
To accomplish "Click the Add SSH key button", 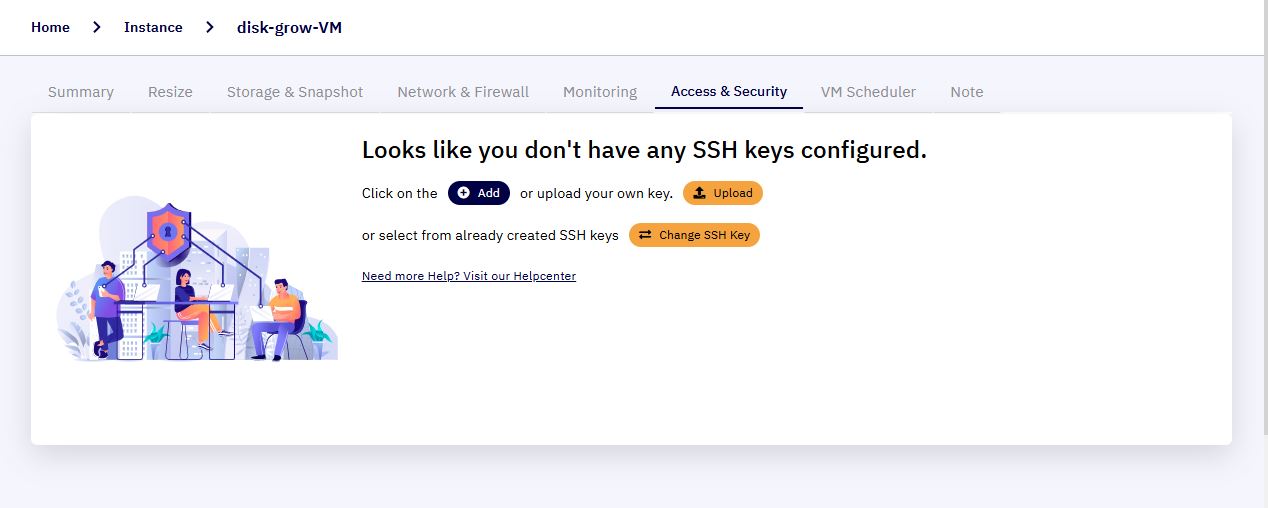I will [x=479, y=193].
